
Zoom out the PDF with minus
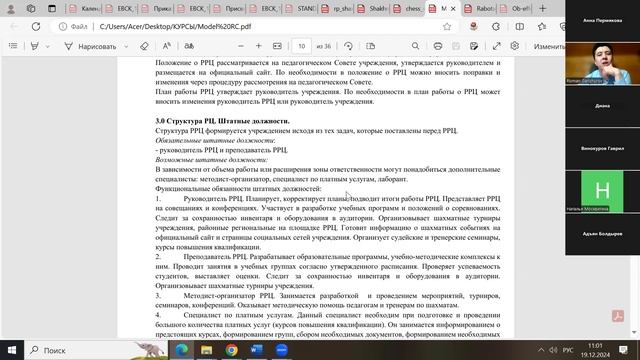pos(241,46)
